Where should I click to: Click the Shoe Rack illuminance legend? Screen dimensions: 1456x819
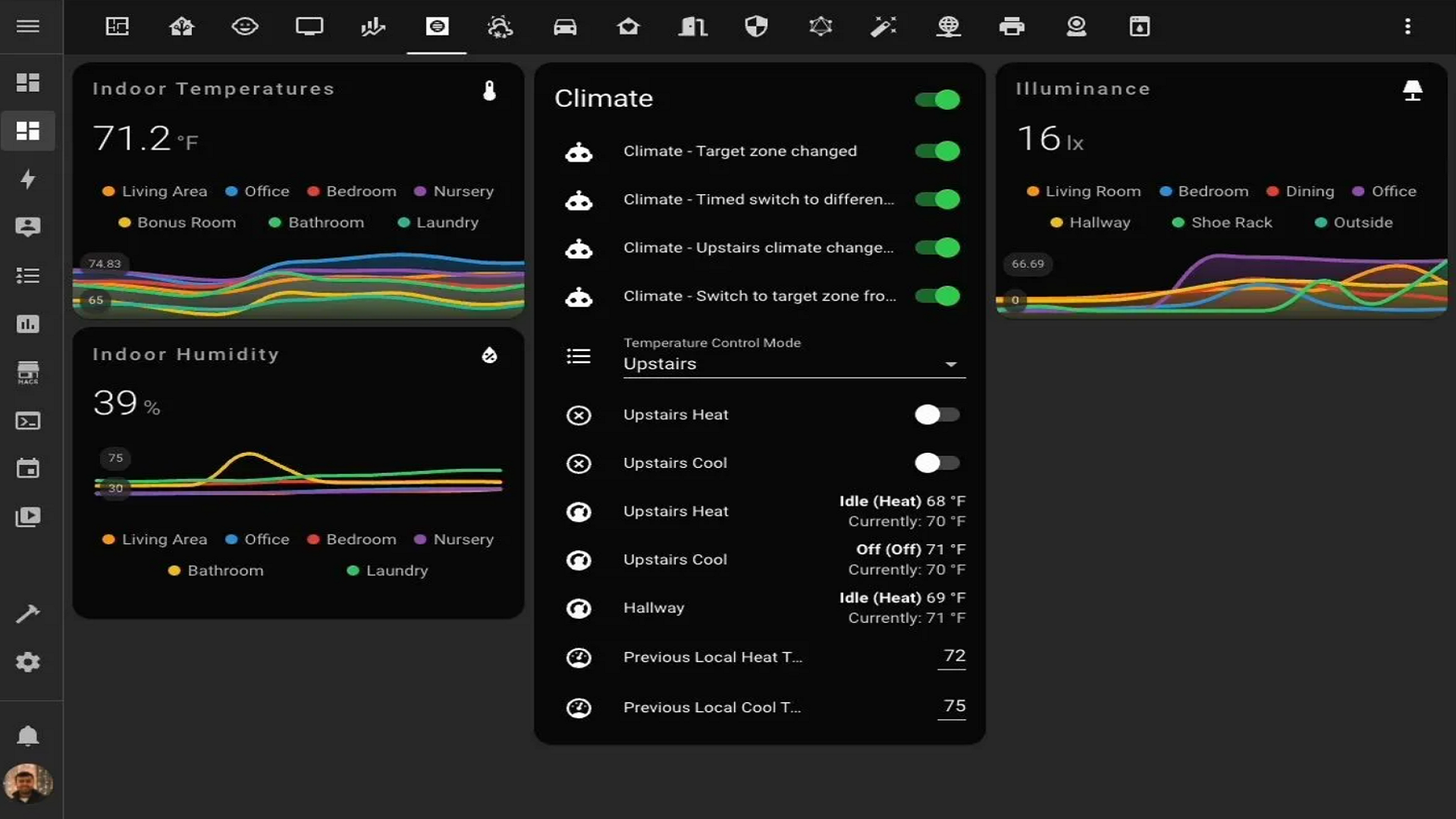[1222, 222]
